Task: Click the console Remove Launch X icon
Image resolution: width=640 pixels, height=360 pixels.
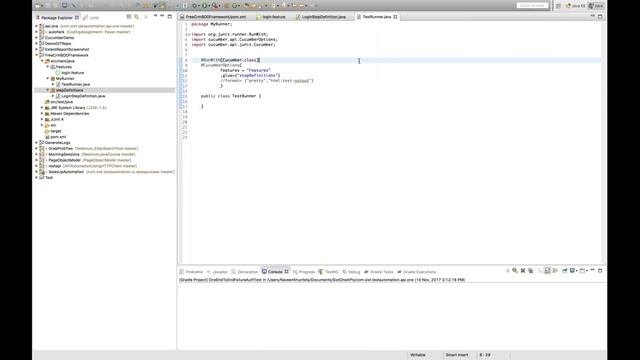Action: pyautogui.click(x=523, y=271)
